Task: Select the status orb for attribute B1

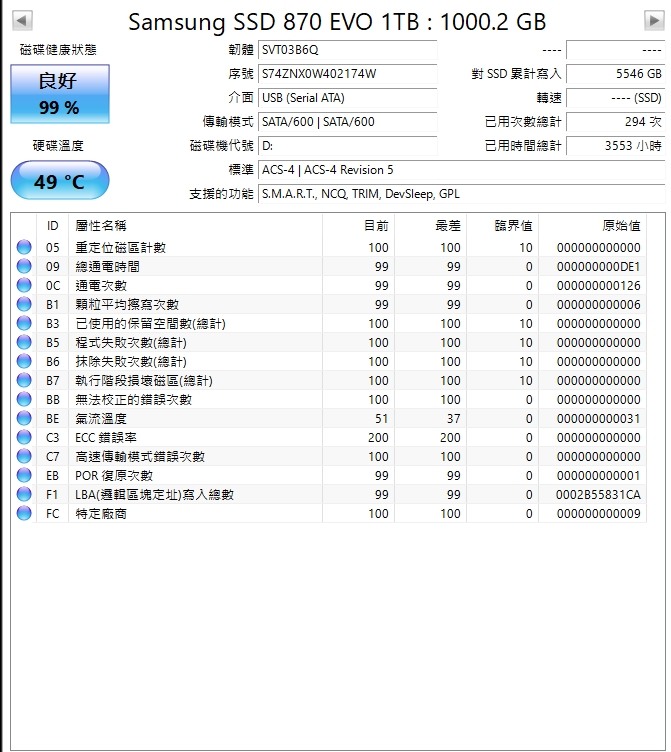Action: coord(24,304)
